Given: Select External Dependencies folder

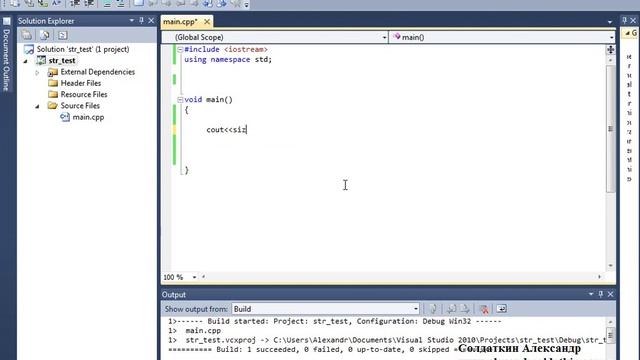Looking at the screenshot, I should click(x=98, y=72).
